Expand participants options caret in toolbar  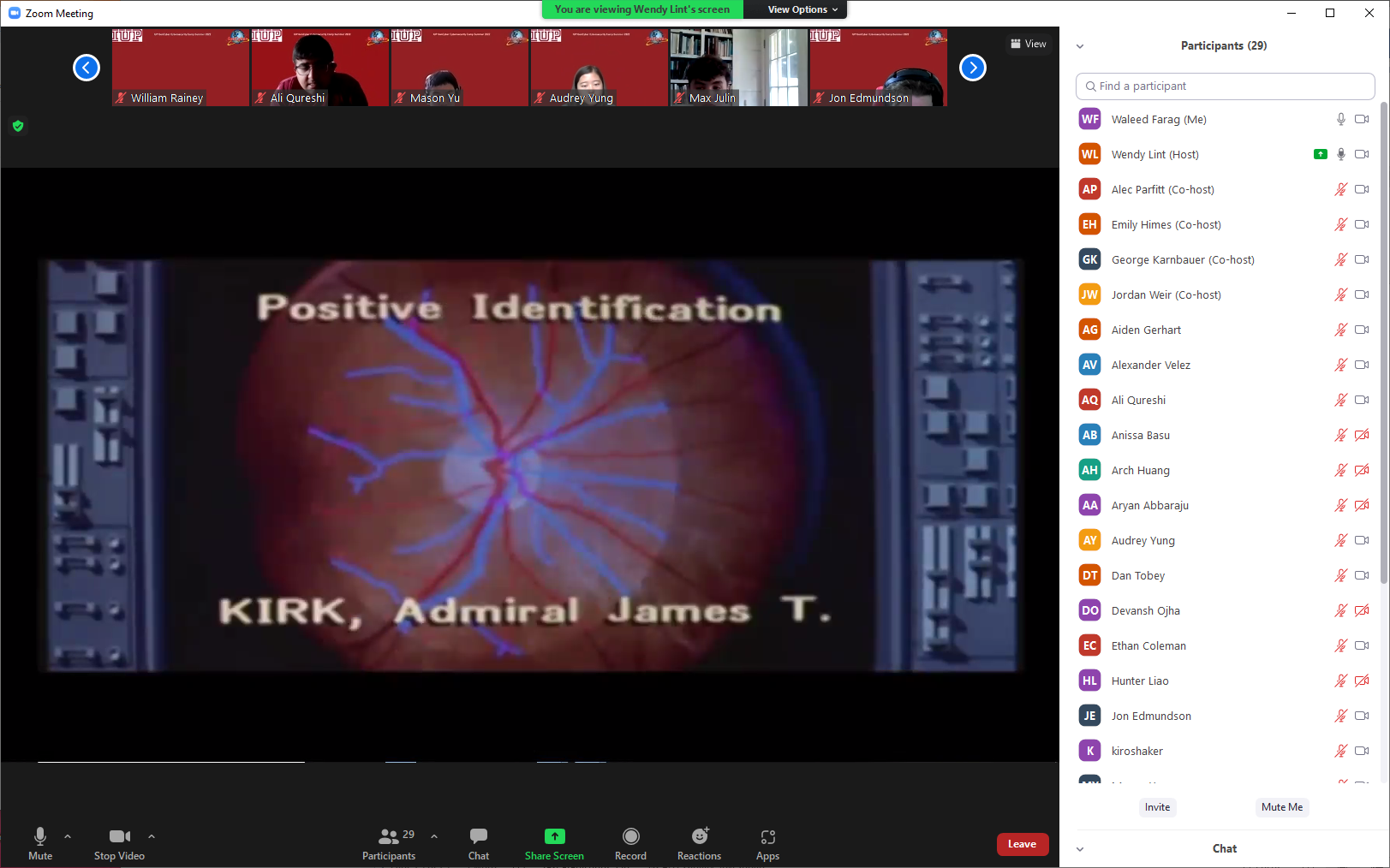[434, 836]
